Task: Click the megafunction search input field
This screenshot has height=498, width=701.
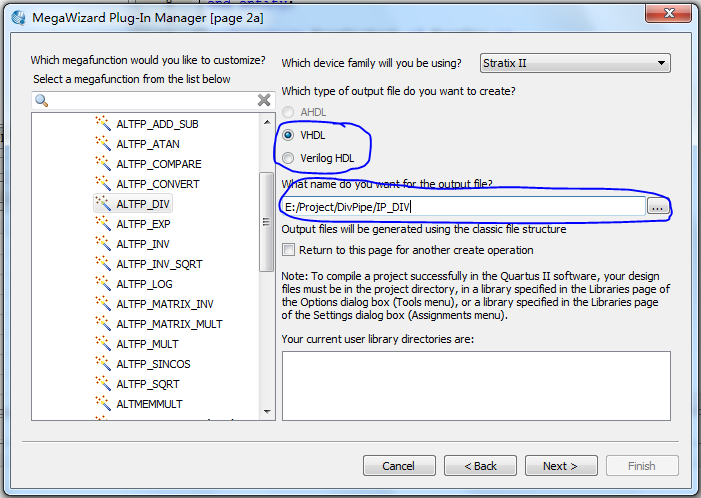Action: [152, 101]
